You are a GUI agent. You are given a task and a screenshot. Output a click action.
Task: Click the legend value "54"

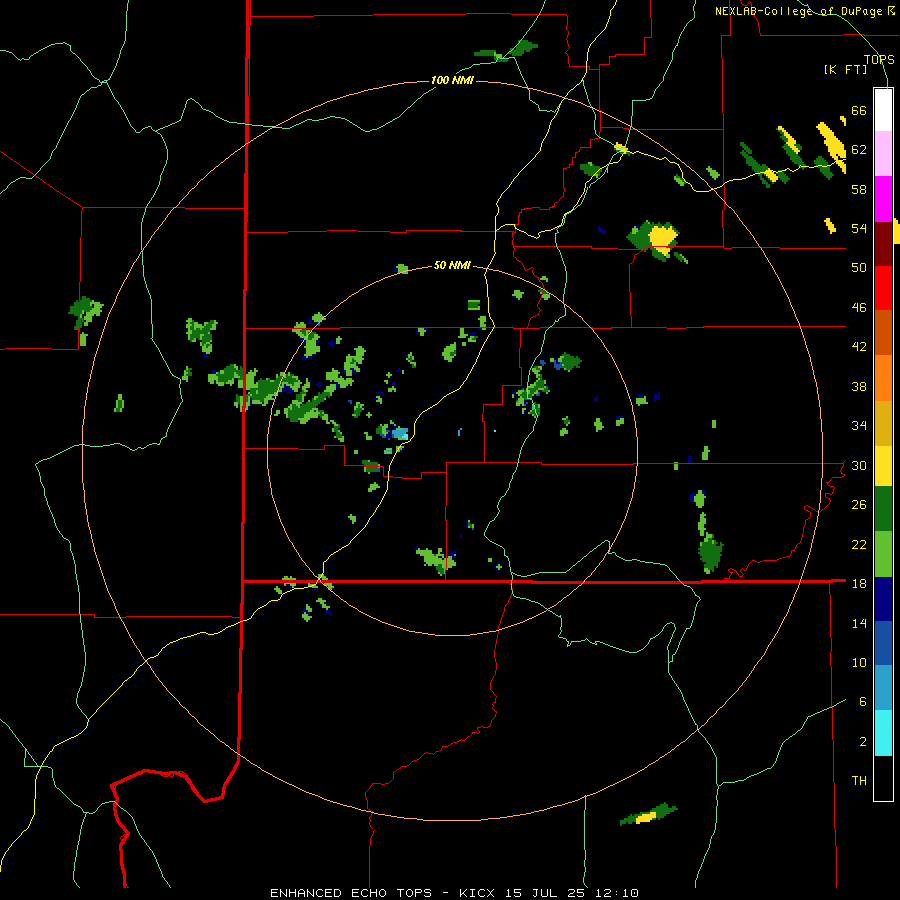859,228
